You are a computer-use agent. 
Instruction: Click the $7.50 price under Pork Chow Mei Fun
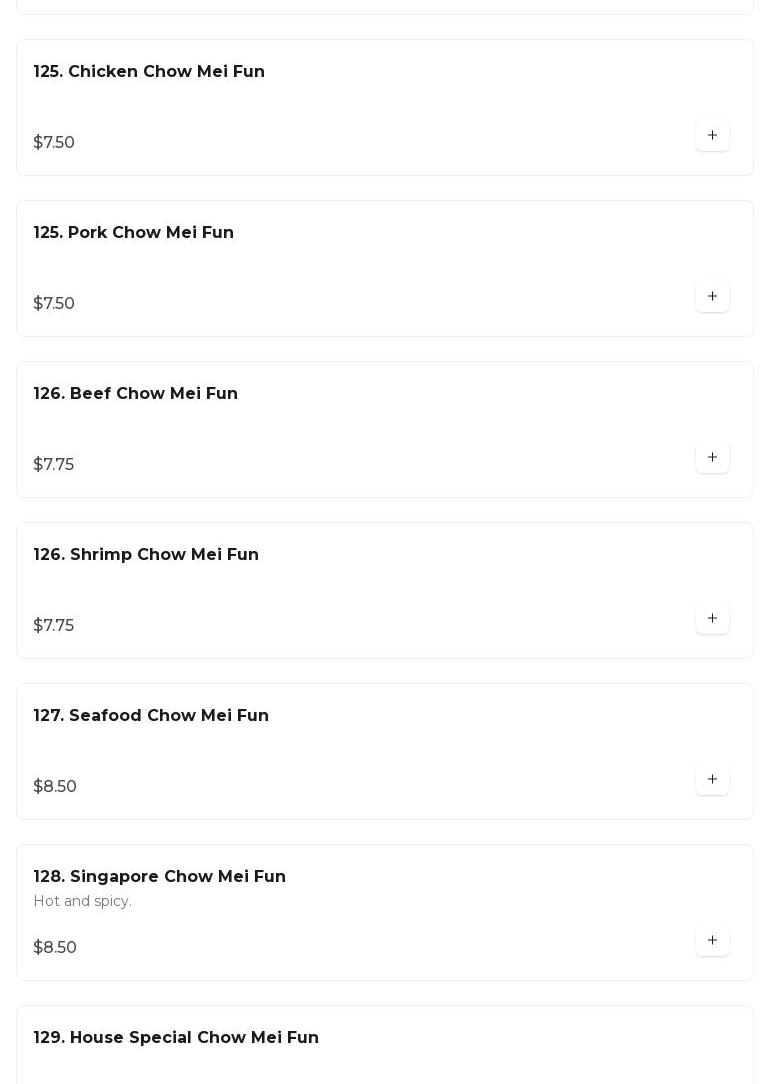[54, 304]
